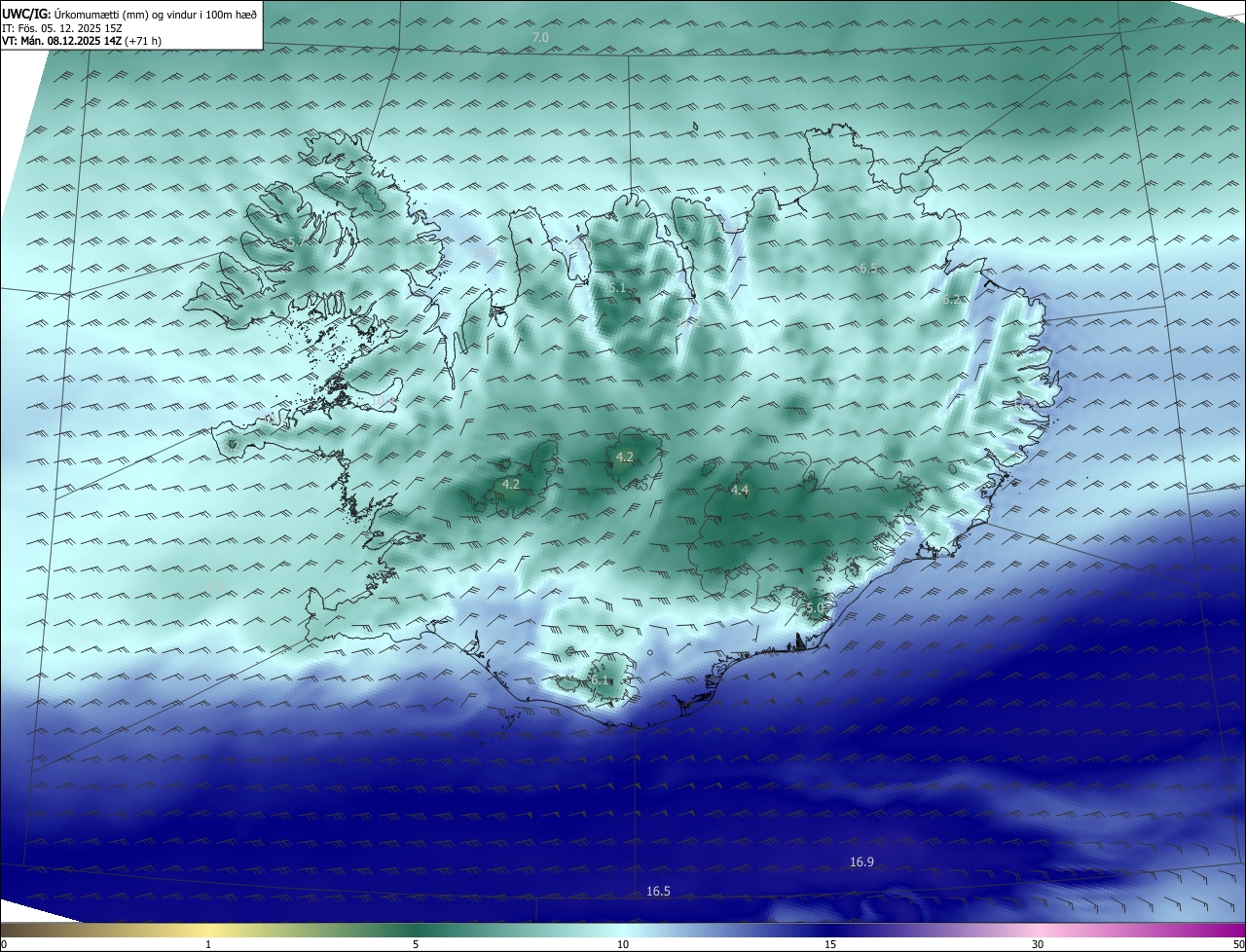Click the value label "16.9"
The height and width of the screenshot is (952, 1246).
click(861, 861)
